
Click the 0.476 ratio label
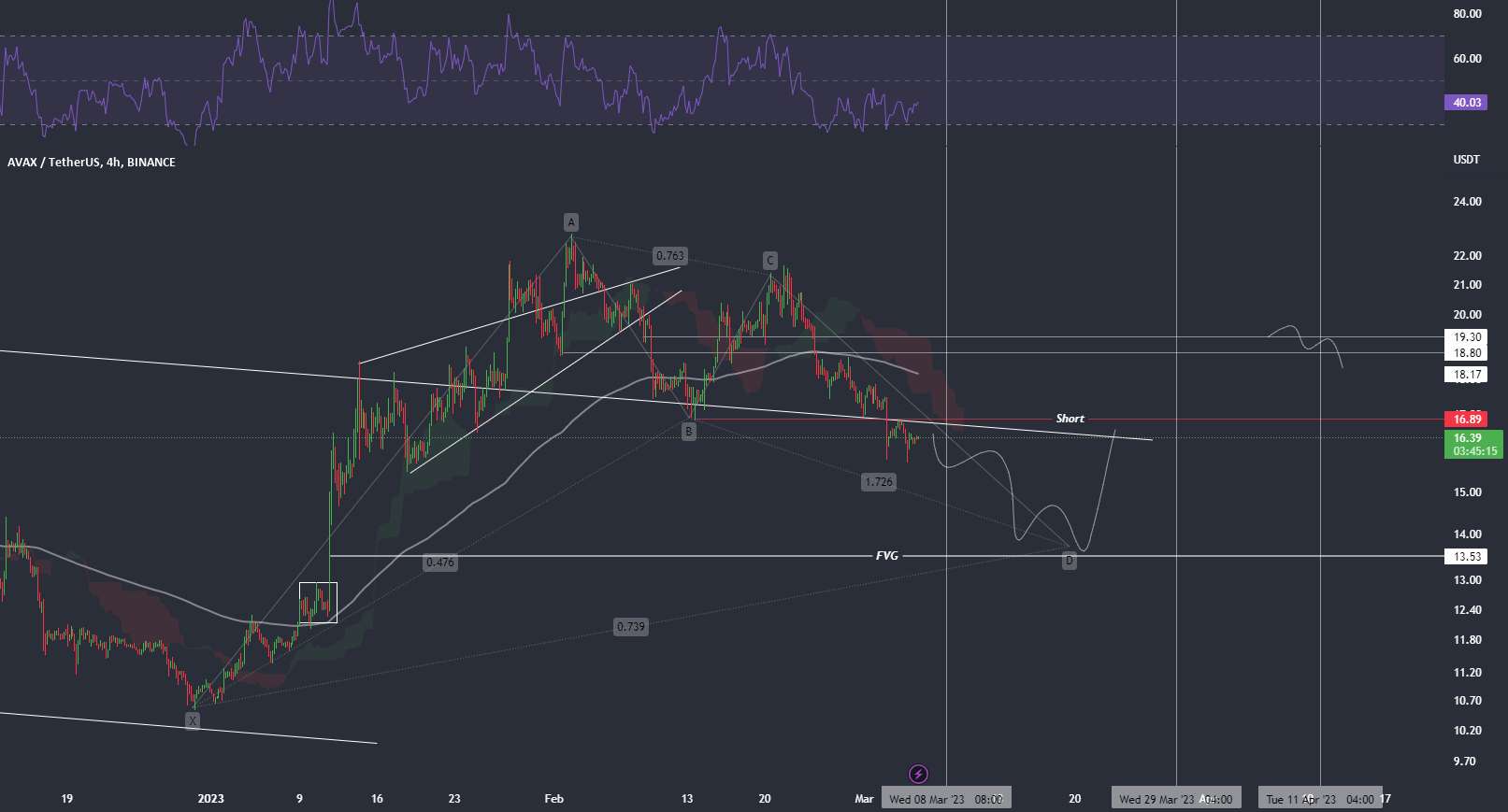[x=440, y=563]
